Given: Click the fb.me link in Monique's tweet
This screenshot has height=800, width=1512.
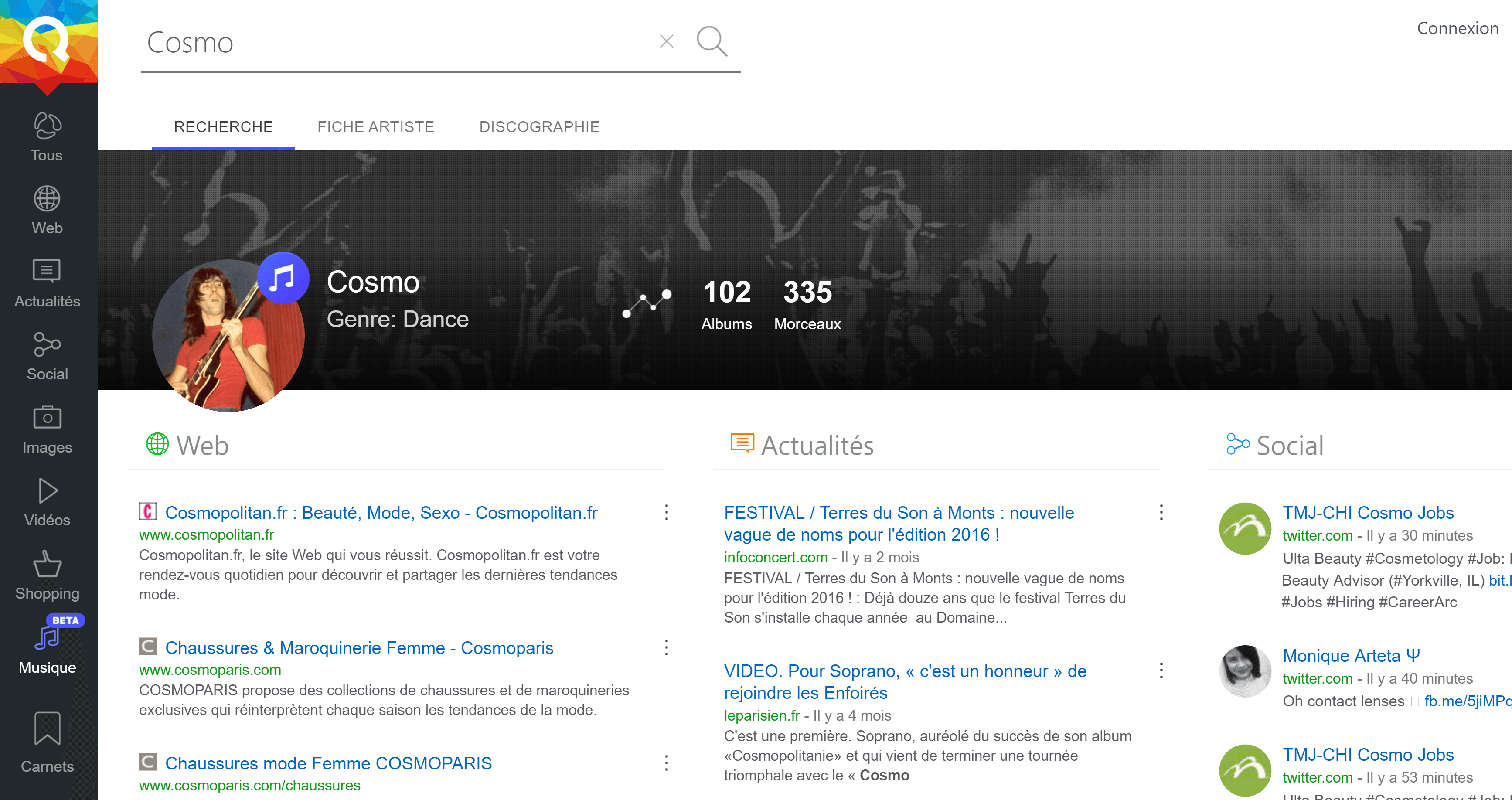Looking at the screenshot, I should pos(1468,701).
